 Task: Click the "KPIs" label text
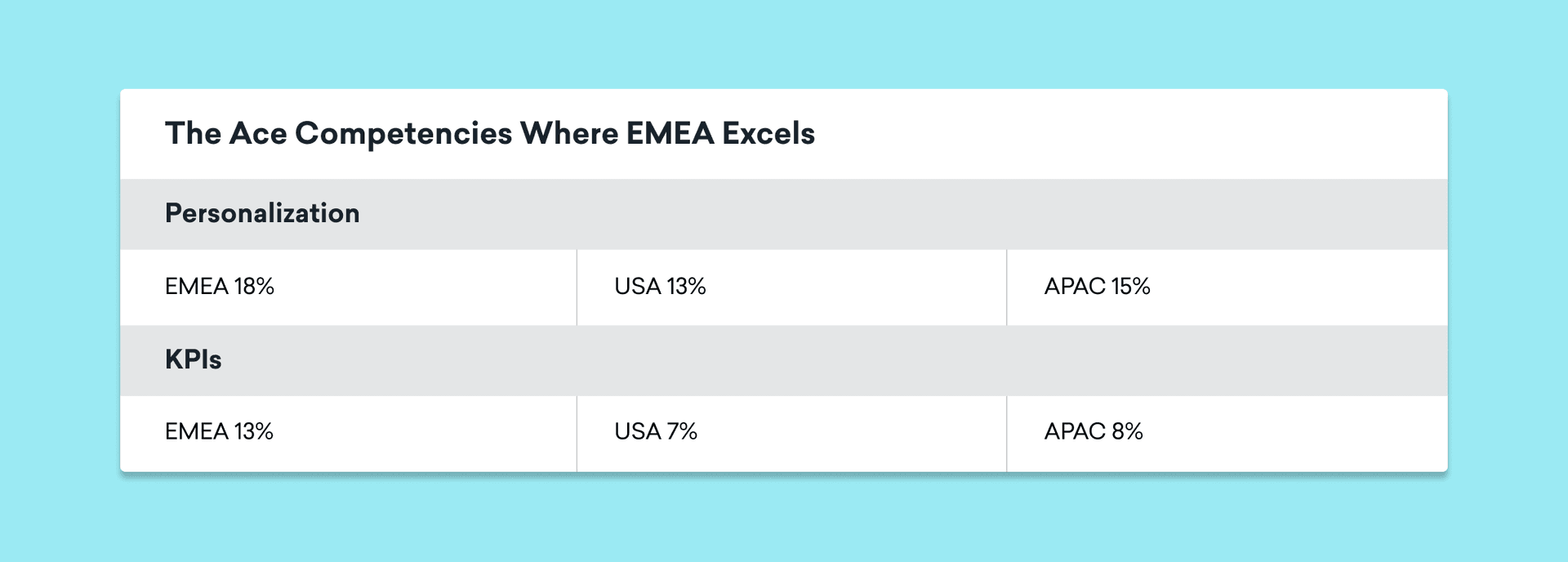click(x=194, y=360)
